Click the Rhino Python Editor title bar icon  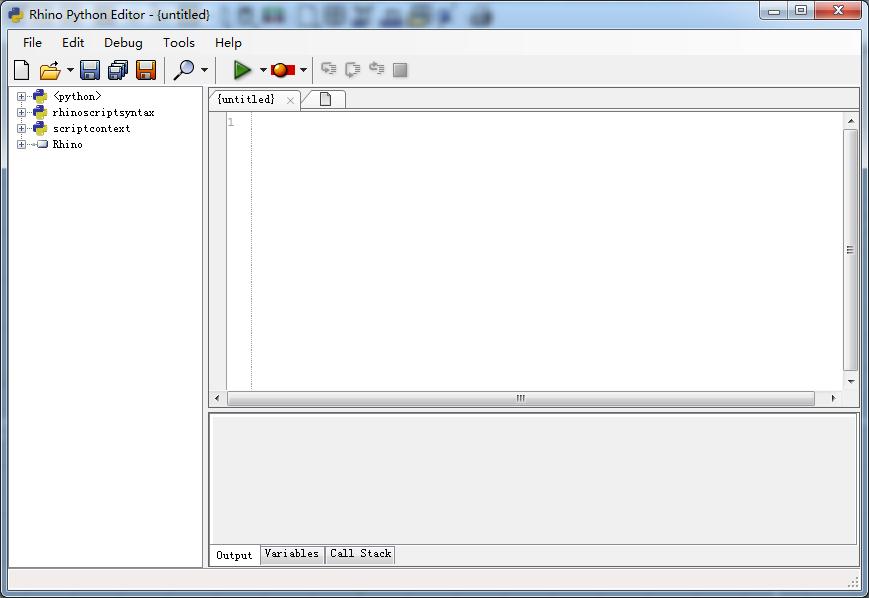(x=16, y=15)
